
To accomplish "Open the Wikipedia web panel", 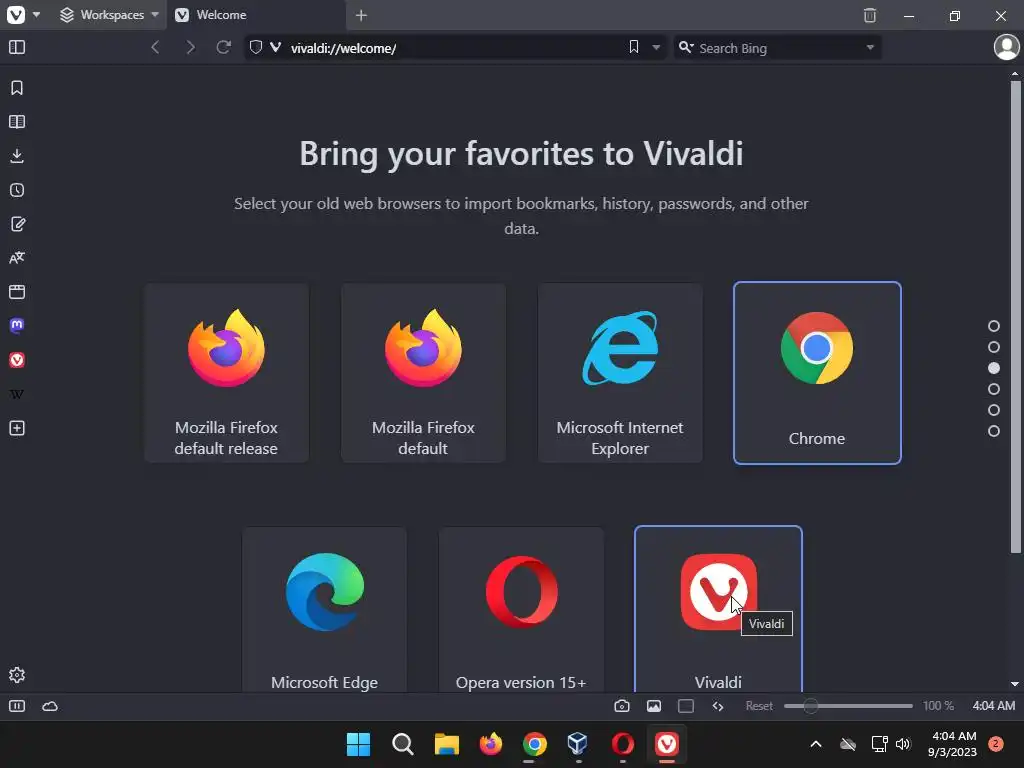I will pos(17,394).
